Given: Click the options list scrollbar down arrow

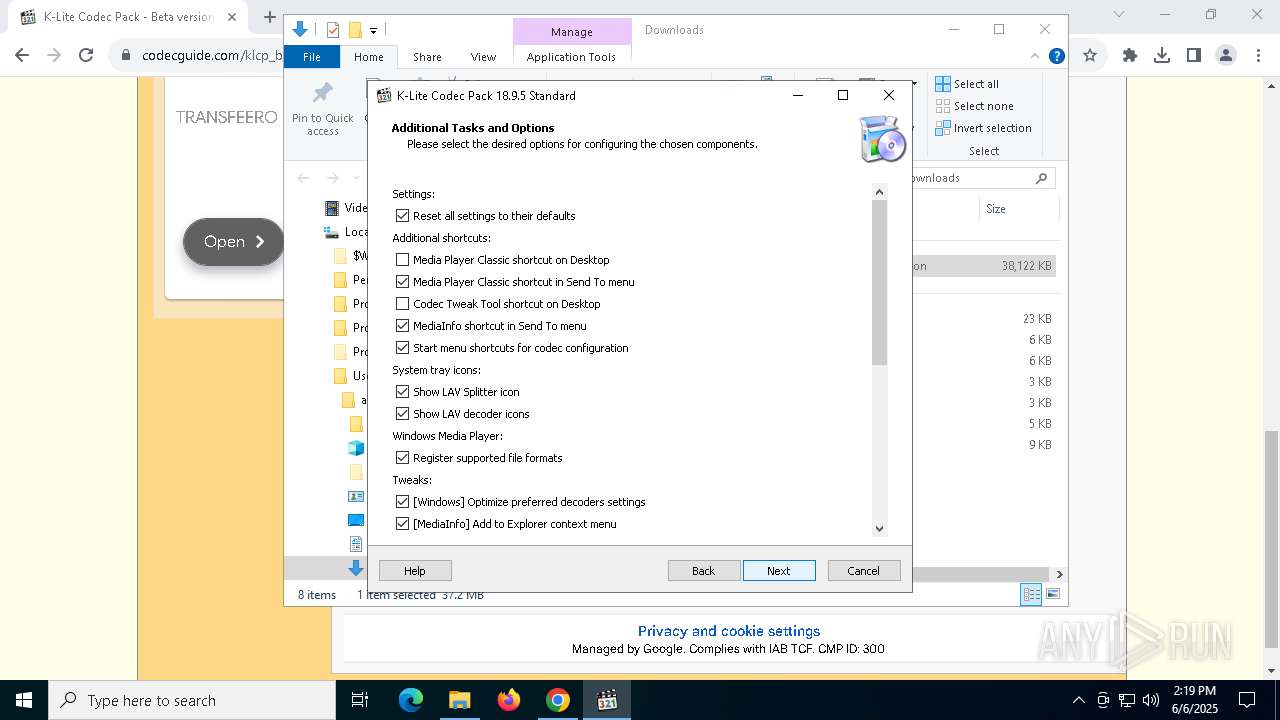Looking at the screenshot, I should (x=879, y=528).
